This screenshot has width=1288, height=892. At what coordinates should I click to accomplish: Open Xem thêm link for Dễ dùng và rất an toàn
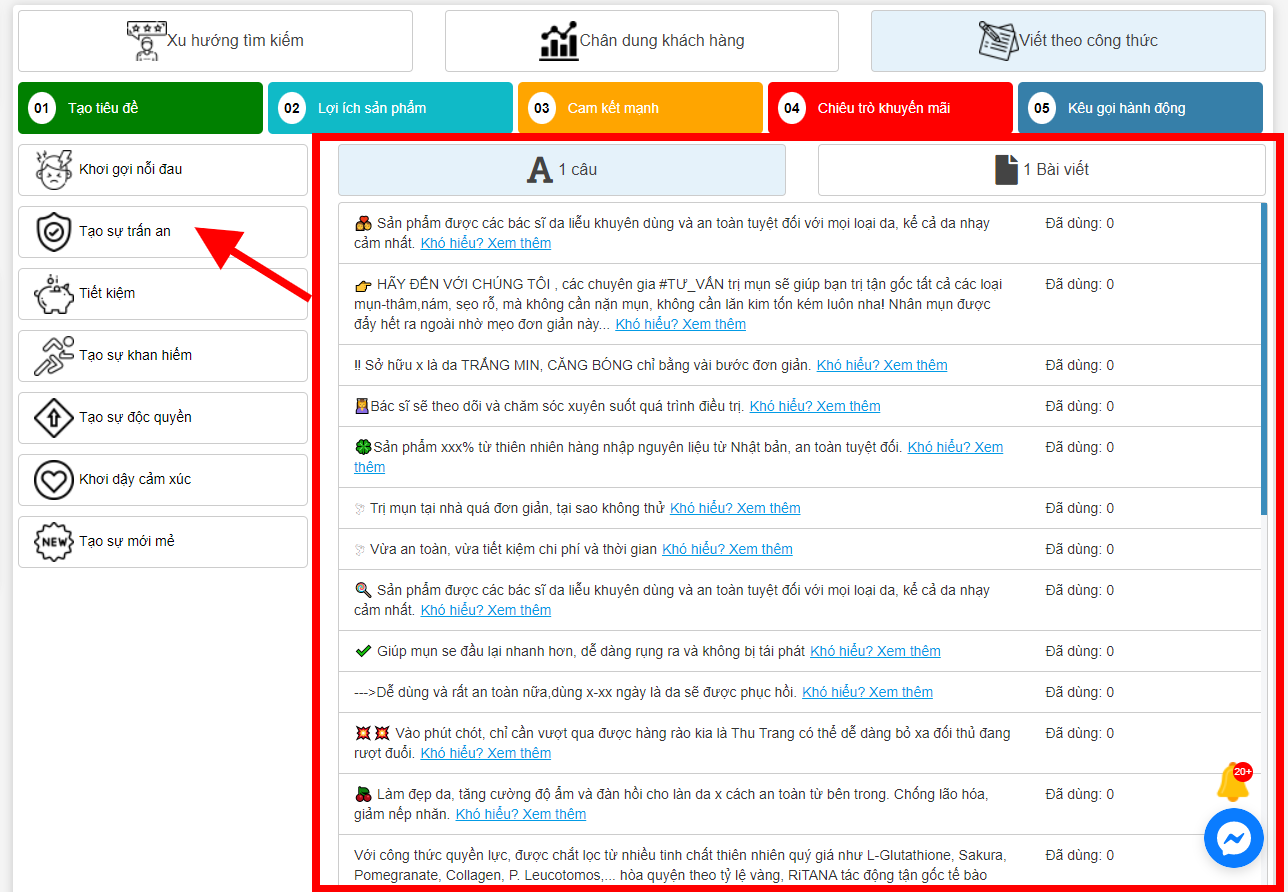tap(867, 692)
